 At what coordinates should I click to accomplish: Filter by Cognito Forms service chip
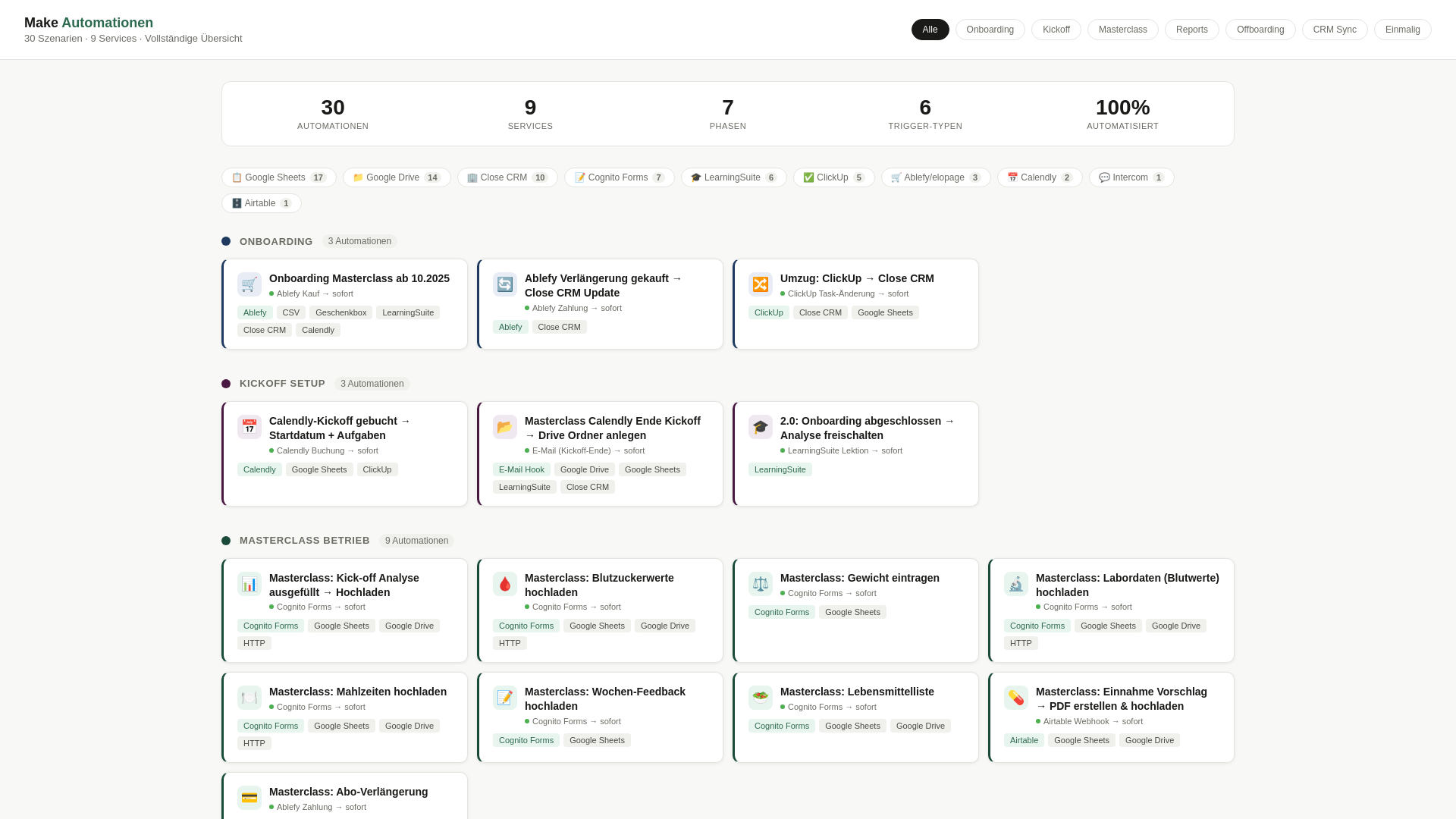(619, 177)
